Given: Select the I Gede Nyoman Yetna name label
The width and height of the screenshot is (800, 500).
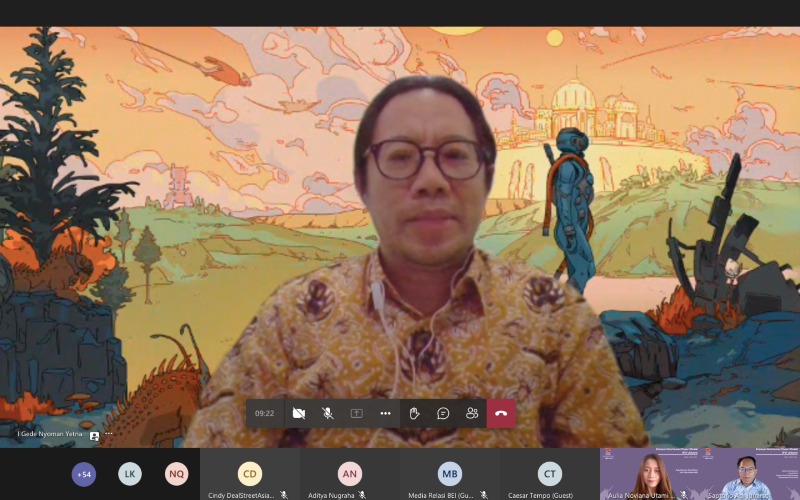Looking at the screenshot, I should pos(50,434).
